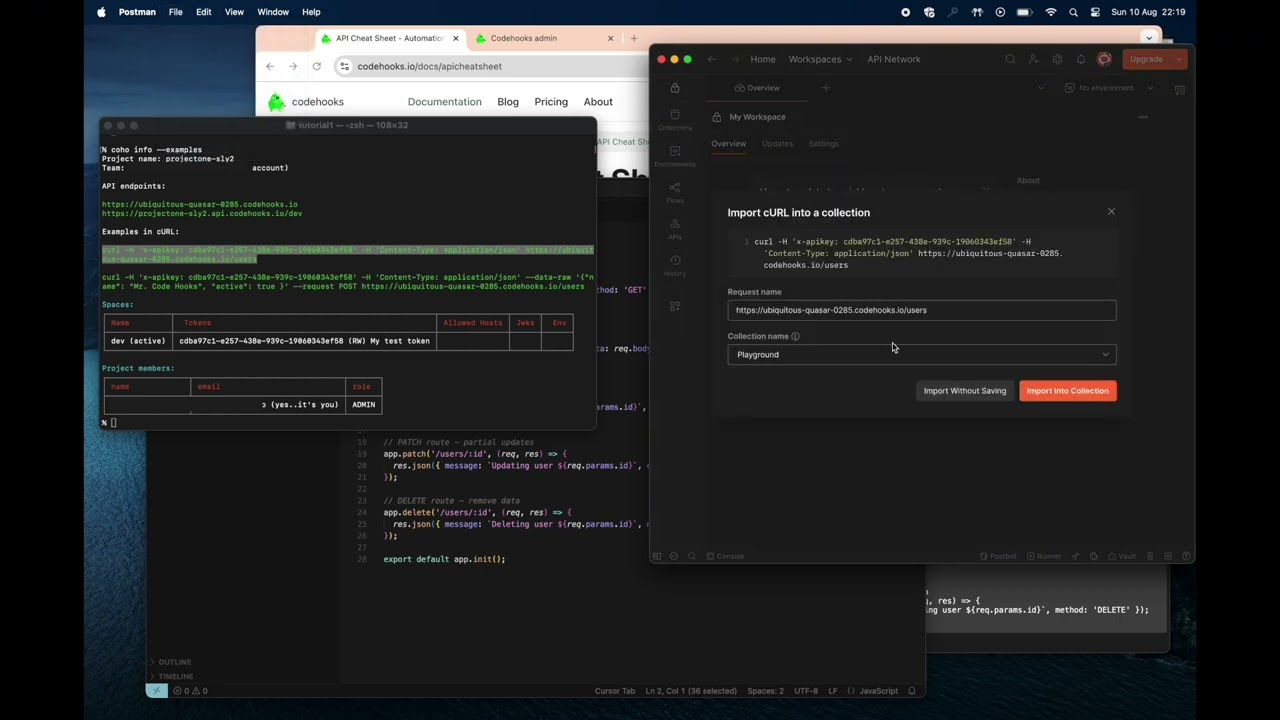Viewport: 1280px width, 720px height.
Task: Open Collections in Postman sidebar
Action: [x=675, y=120]
